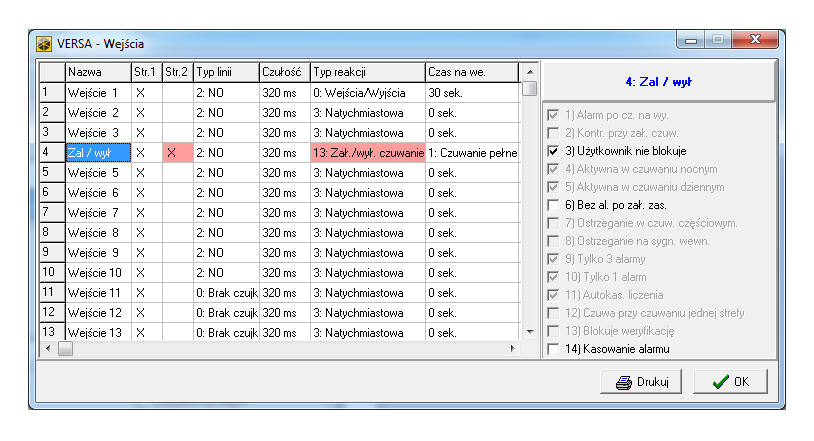Check the 'Kasowanie alarmu' option
The image size is (814, 441).
click(x=554, y=349)
